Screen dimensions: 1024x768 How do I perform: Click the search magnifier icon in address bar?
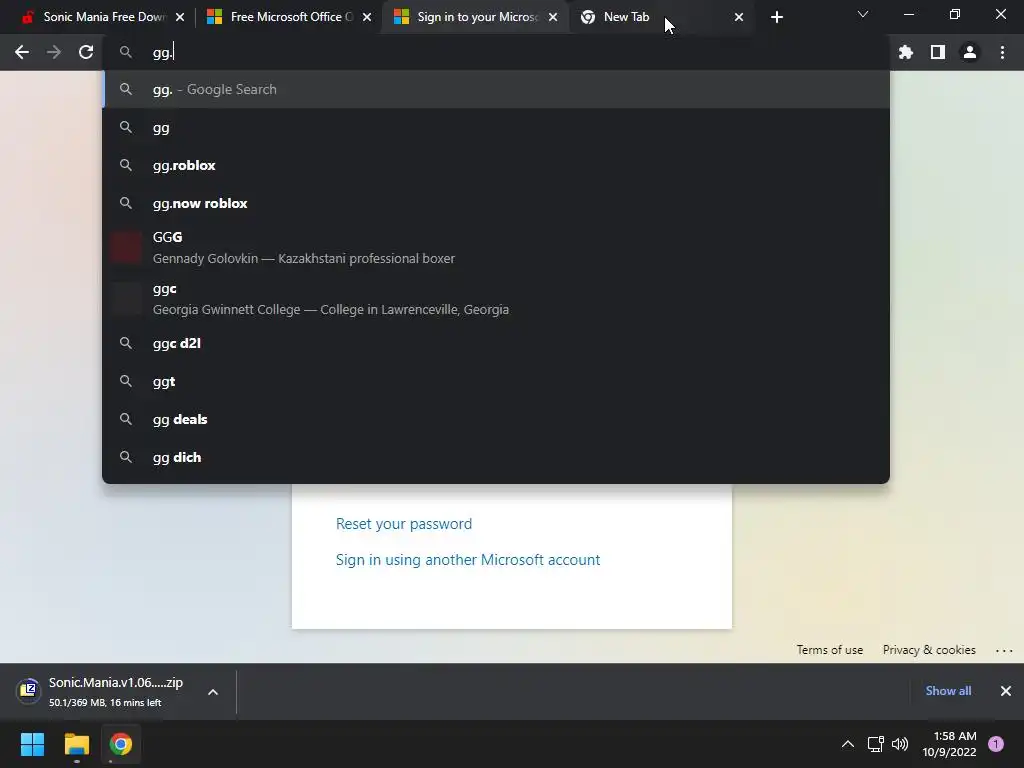point(126,52)
